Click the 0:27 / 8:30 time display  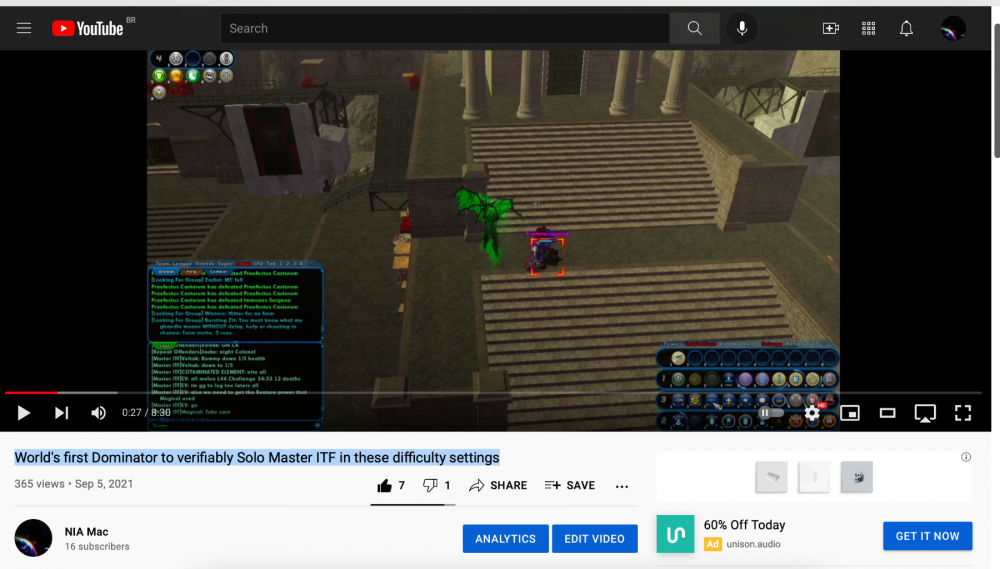pyautogui.click(x=146, y=413)
